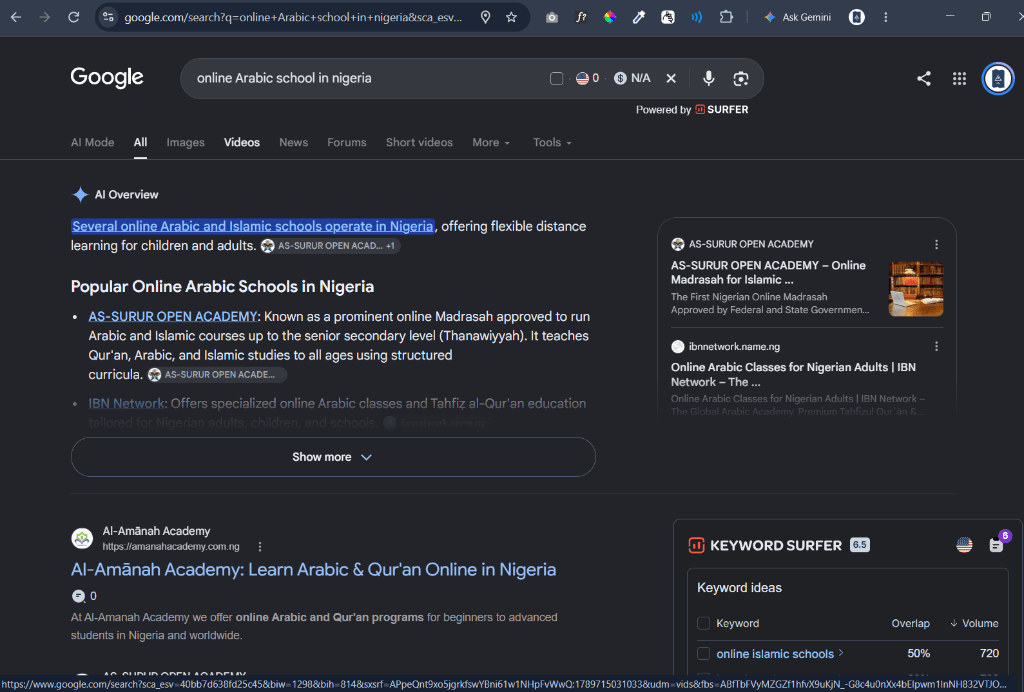Activate the eyedropper color picker extension

point(639,18)
